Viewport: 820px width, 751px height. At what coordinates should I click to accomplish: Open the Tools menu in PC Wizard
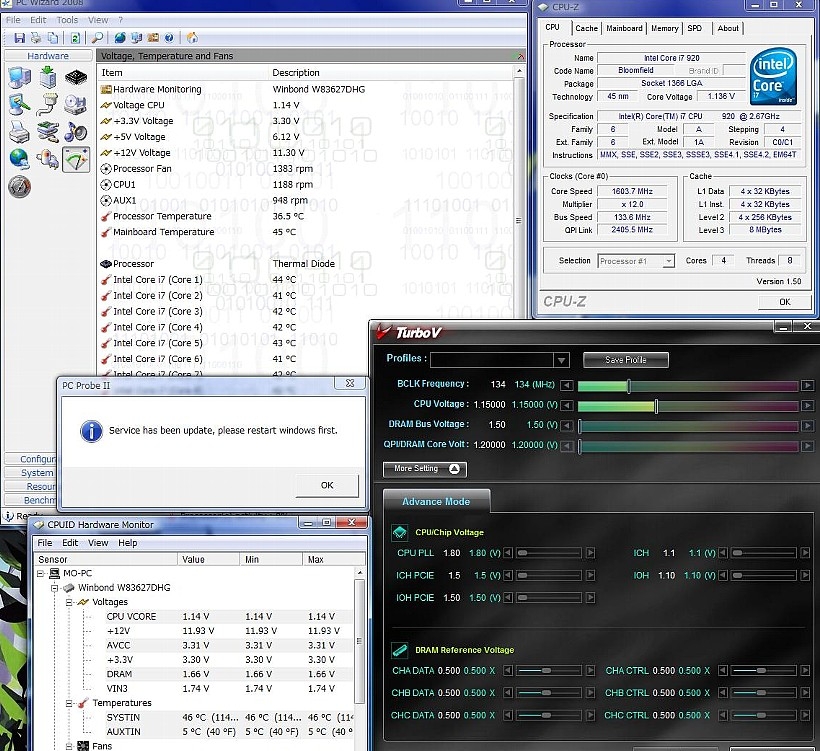point(67,20)
